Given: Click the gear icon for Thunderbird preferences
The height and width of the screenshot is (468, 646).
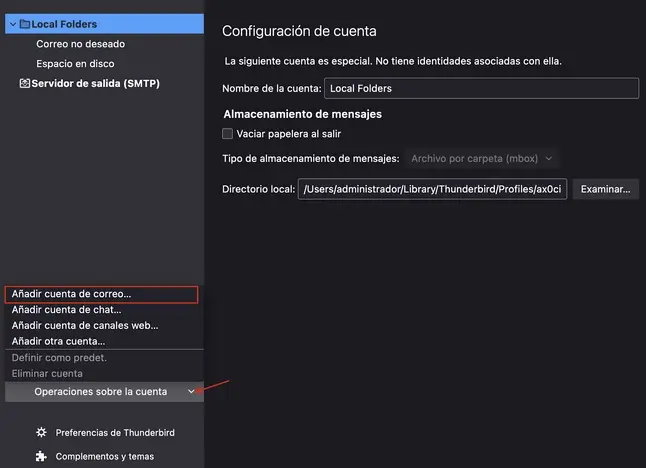Looking at the screenshot, I should point(41,433).
